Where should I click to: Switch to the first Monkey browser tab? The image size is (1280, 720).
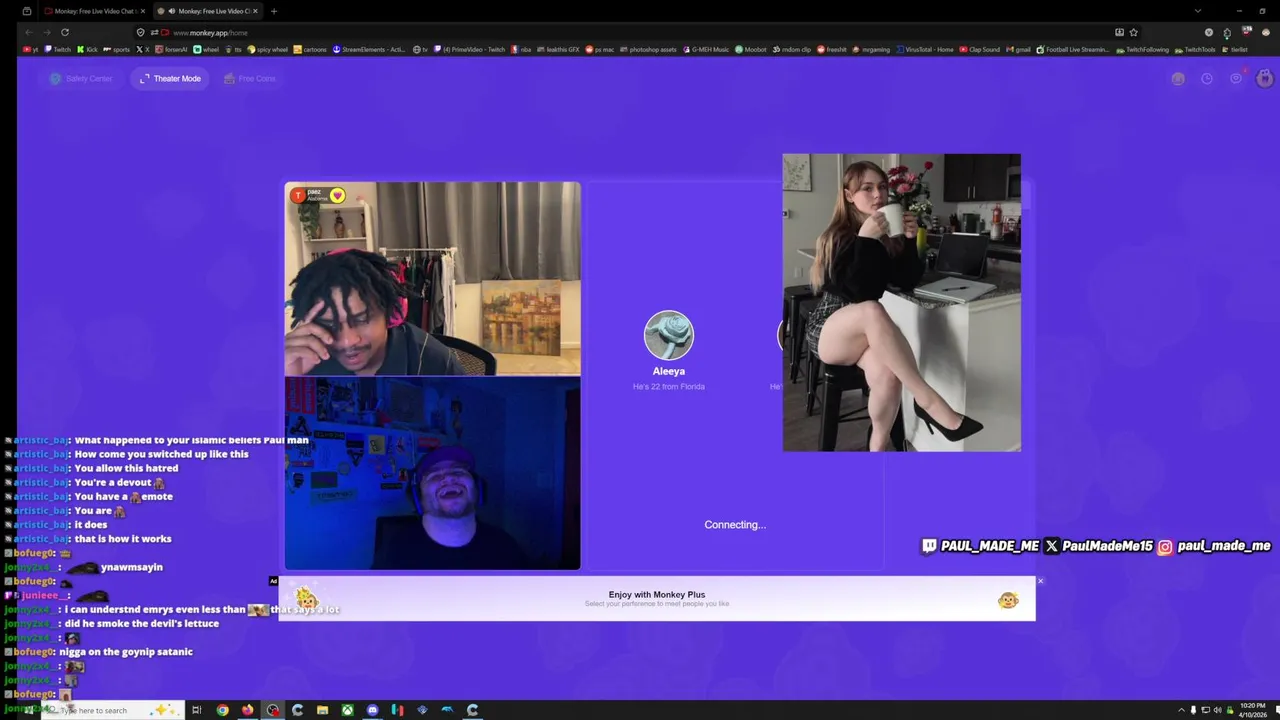pyautogui.click(x=94, y=11)
